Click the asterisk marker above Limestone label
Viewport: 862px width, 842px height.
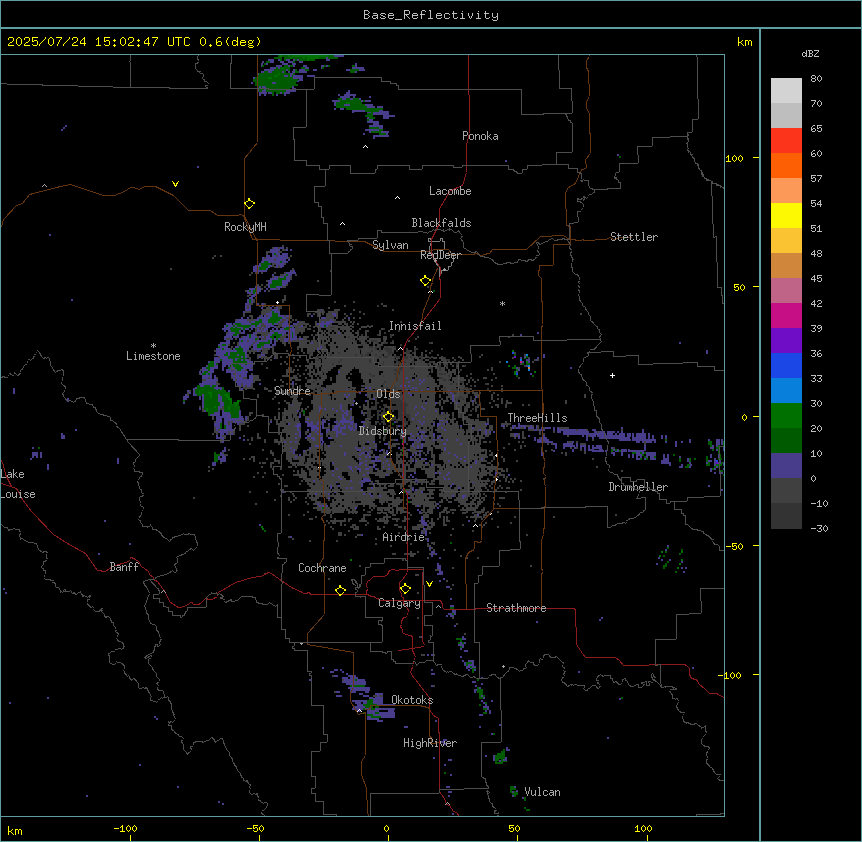click(x=153, y=346)
